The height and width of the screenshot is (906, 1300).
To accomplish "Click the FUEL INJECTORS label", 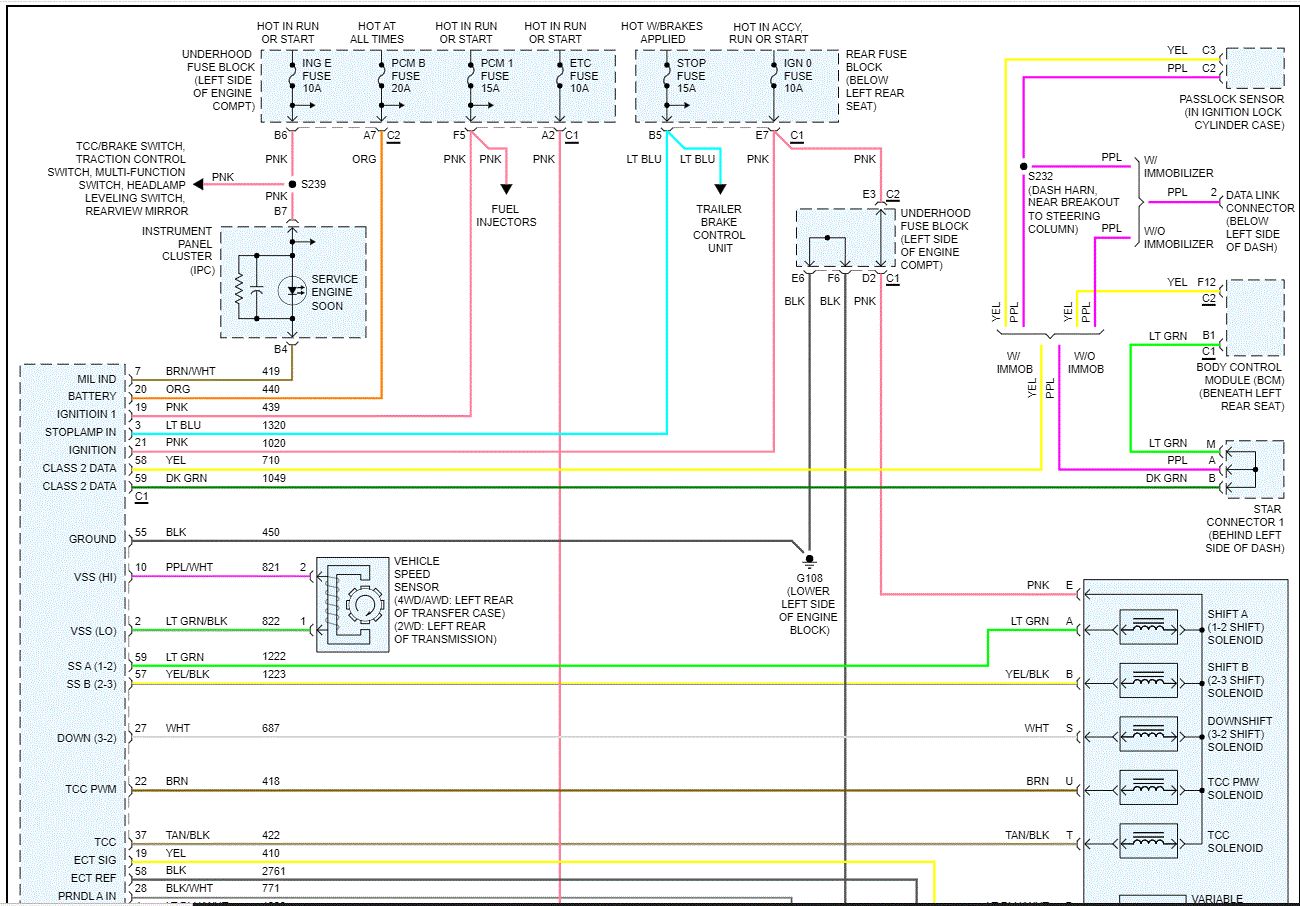I will pyautogui.click(x=506, y=215).
